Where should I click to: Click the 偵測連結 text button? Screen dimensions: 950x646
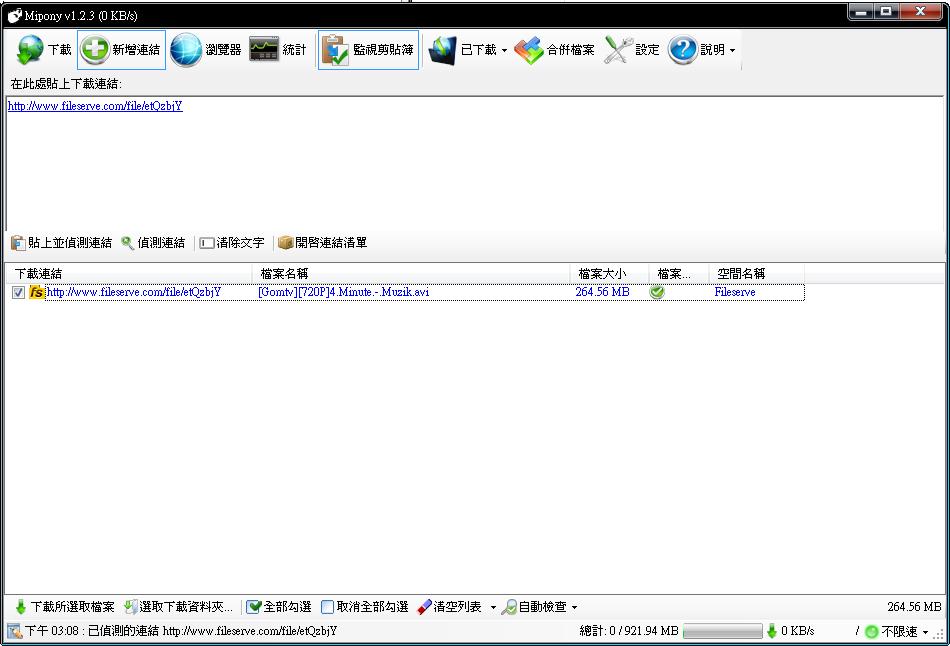(161, 243)
